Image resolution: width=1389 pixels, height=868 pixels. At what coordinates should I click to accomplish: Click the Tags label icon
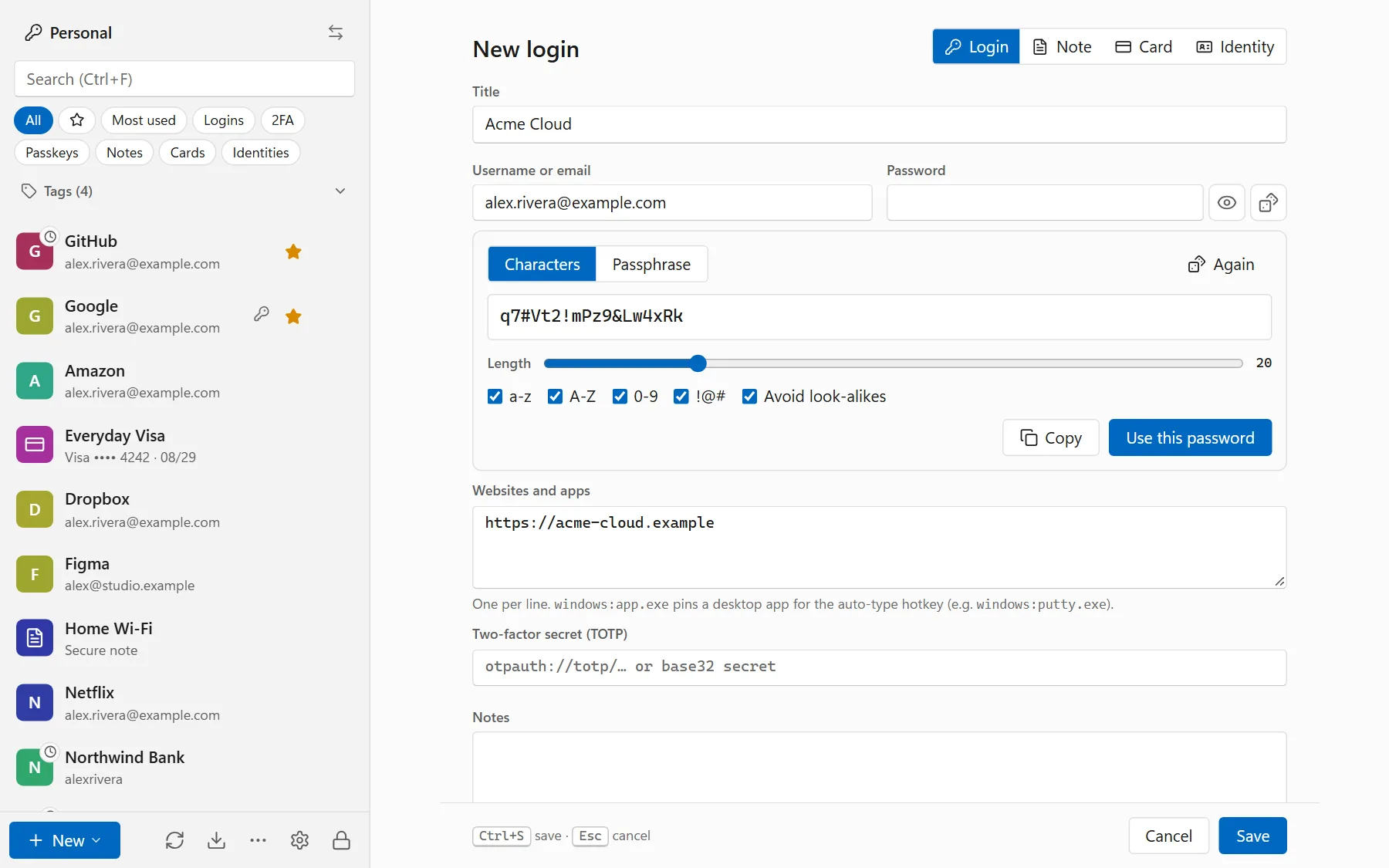(x=29, y=191)
